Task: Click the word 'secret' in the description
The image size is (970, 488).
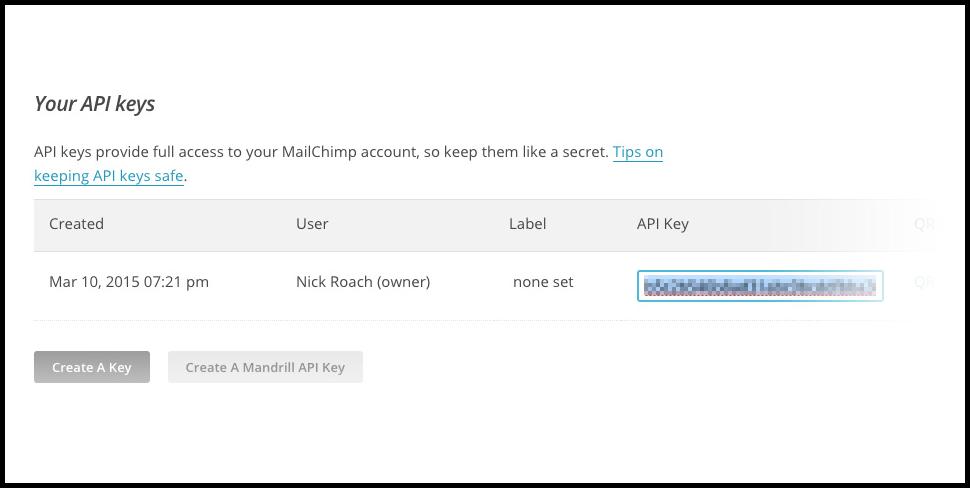Action: [582, 152]
